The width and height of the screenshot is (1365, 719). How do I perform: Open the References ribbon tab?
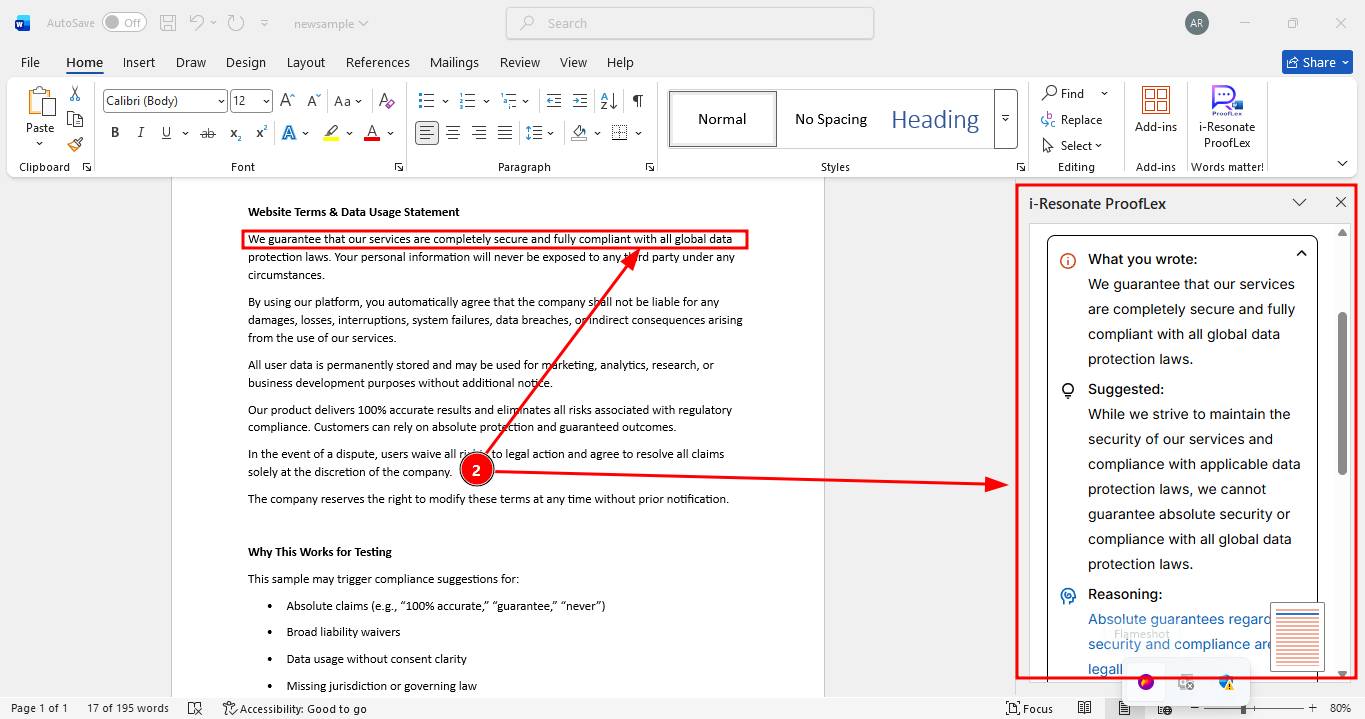(377, 62)
